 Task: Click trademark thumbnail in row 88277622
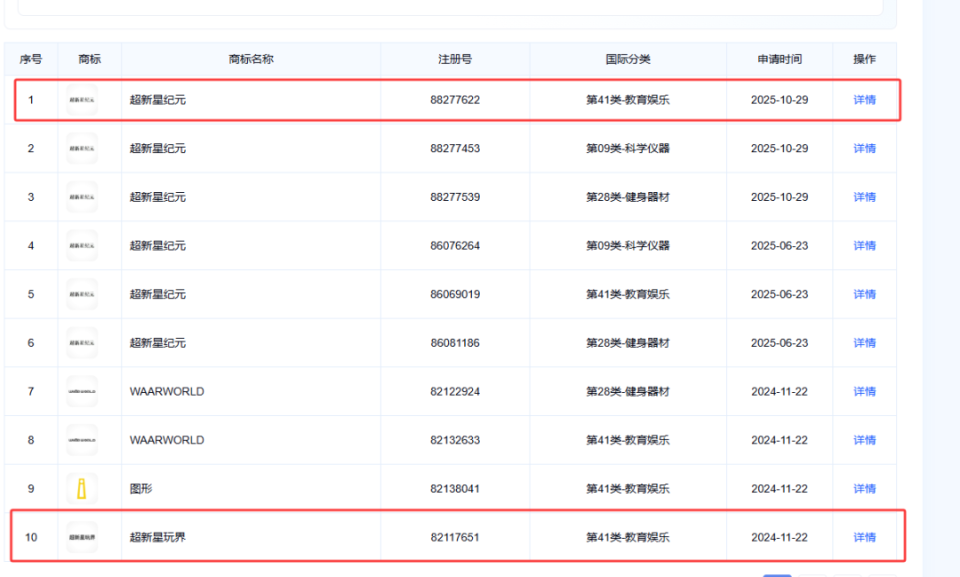point(82,100)
